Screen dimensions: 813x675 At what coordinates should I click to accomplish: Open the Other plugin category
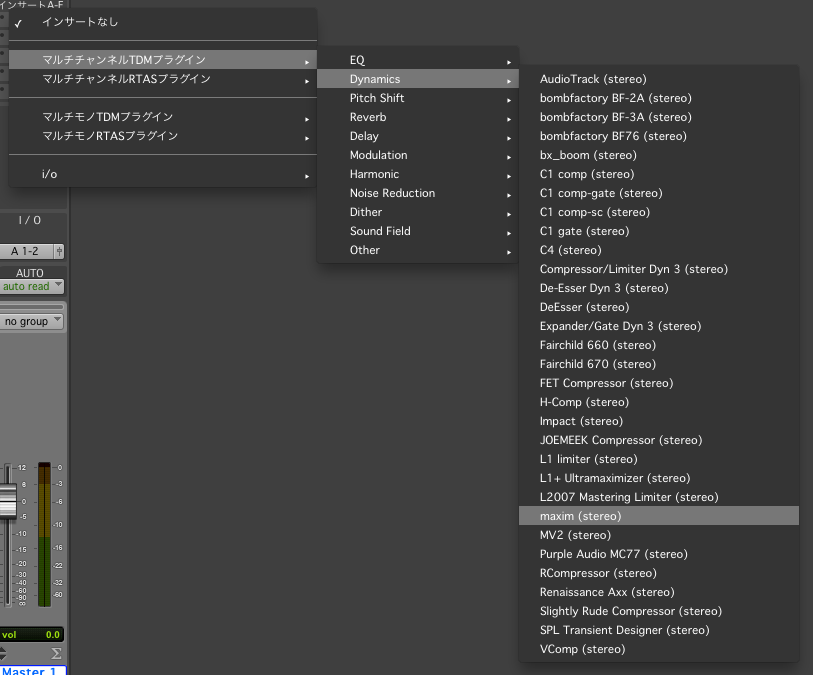(x=418, y=250)
